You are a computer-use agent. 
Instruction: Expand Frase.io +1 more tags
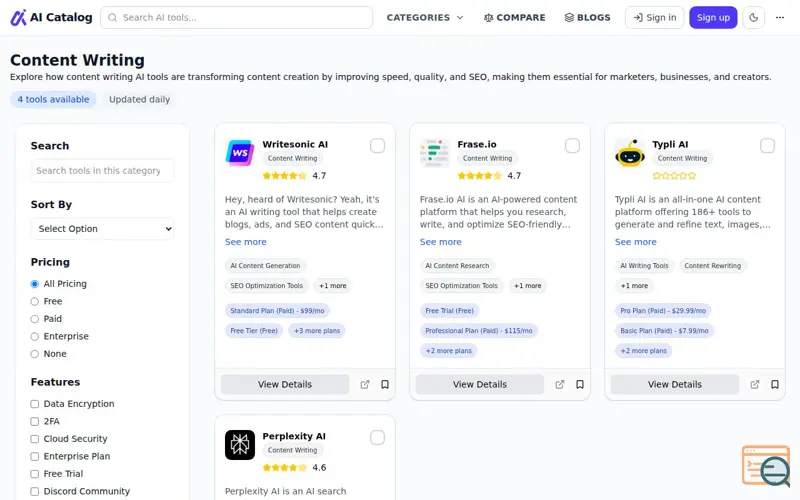pyautogui.click(x=528, y=286)
